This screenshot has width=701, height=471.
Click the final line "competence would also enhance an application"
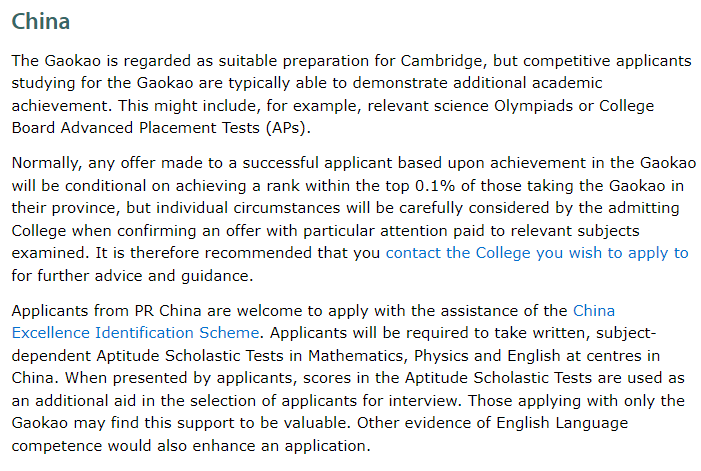pyautogui.click(x=190, y=446)
